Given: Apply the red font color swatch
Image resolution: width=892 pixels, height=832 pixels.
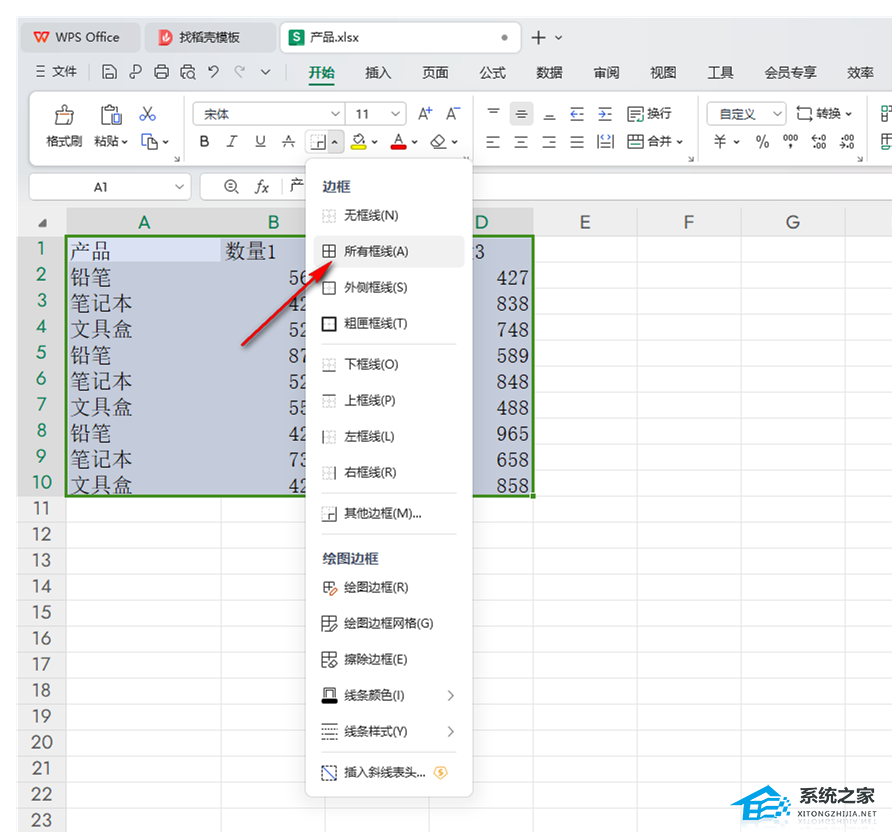Looking at the screenshot, I should pos(397,142).
